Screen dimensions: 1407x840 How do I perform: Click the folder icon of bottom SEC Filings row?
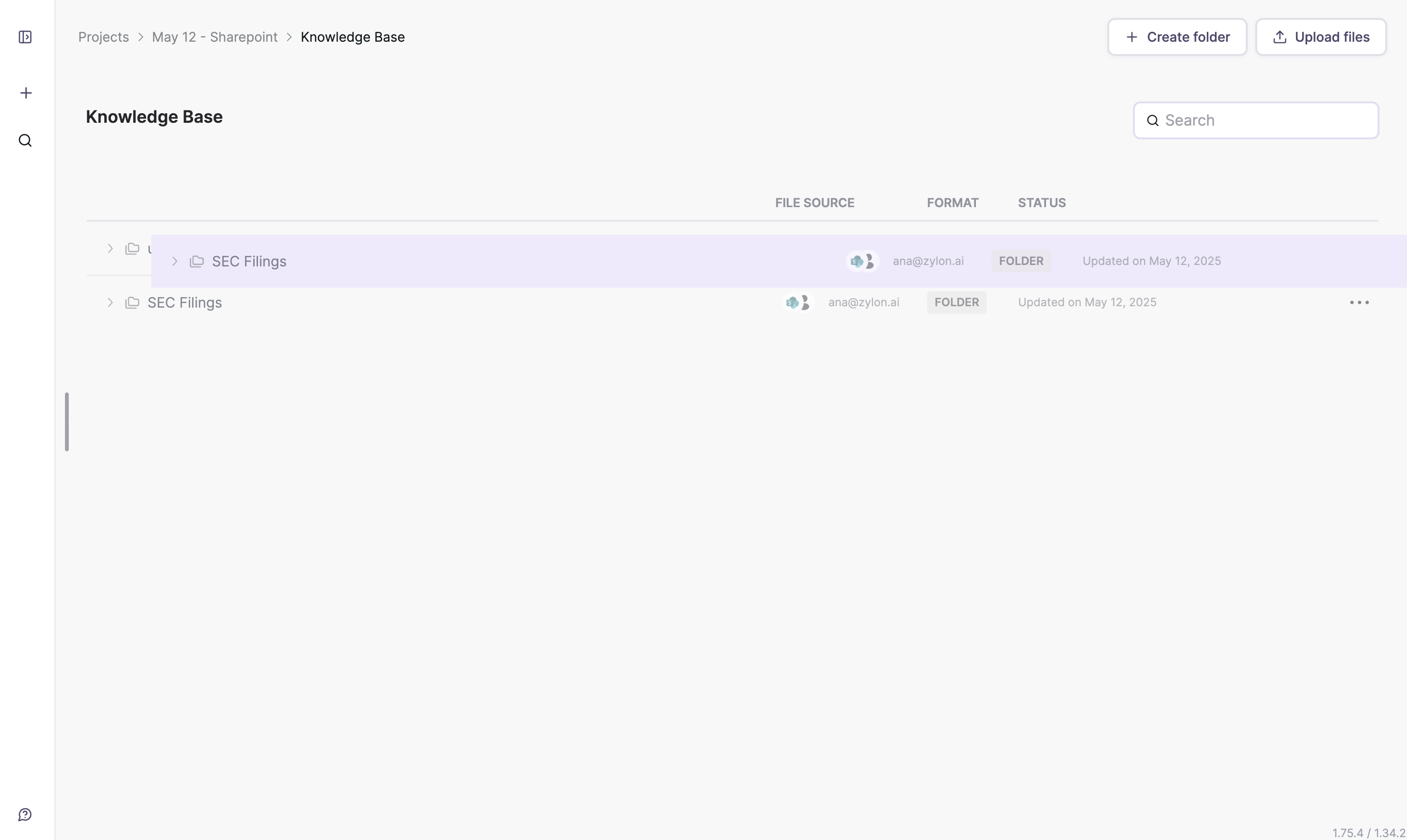132,303
